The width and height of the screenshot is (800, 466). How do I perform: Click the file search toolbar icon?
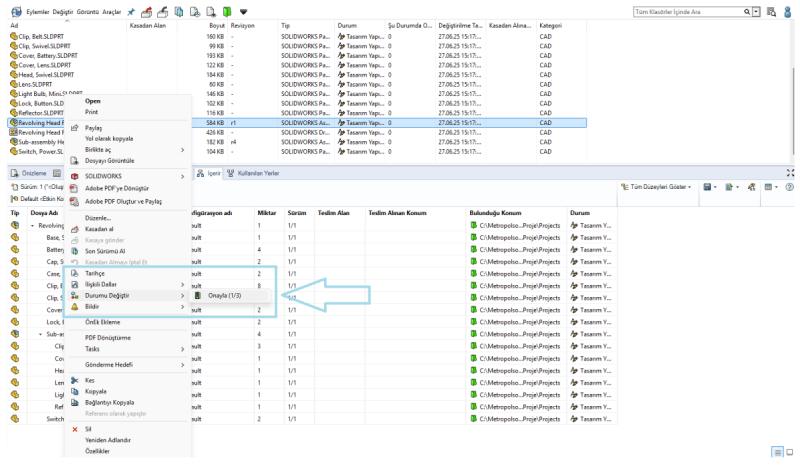click(211, 11)
